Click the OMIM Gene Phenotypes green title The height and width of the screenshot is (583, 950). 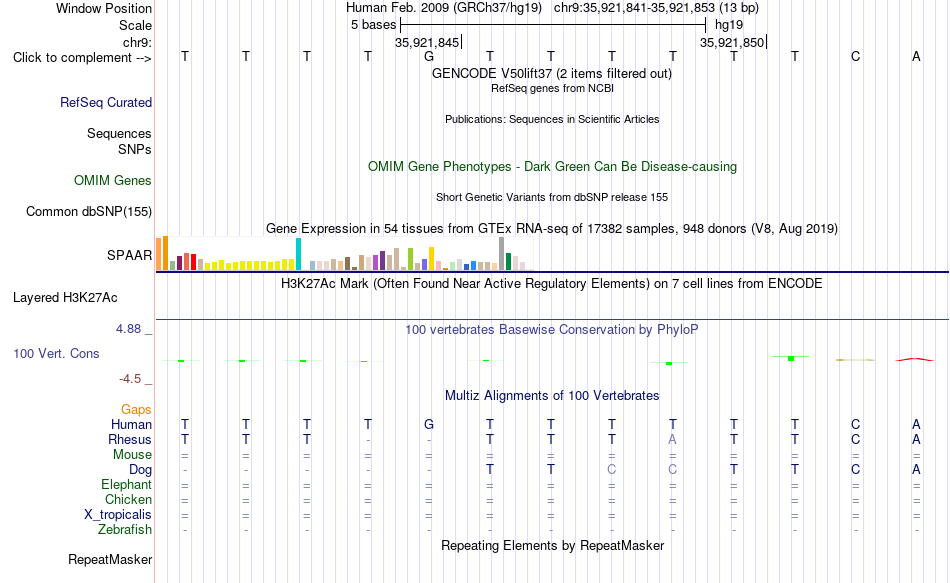point(553,167)
